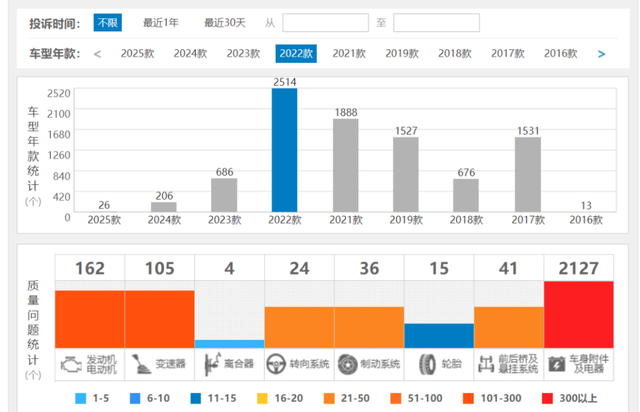Open the start date (从) field
The image size is (640, 412).
click(x=325, y=23)
